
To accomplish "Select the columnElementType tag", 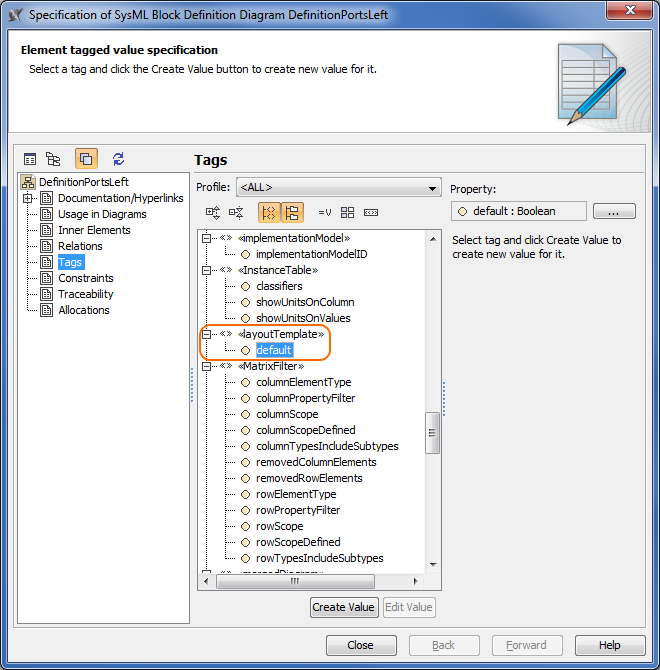I will tap(304, 382).
